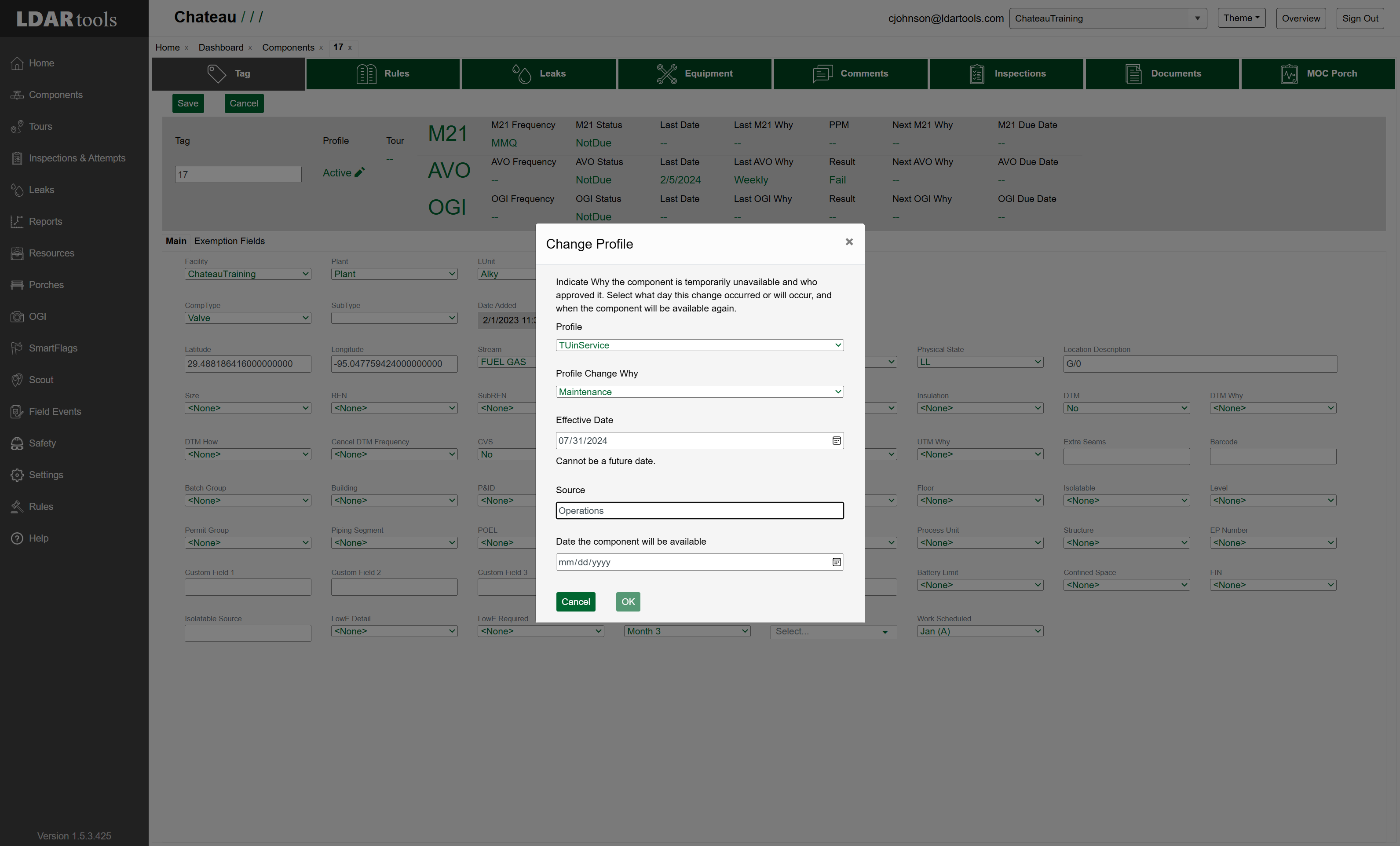Expand the CompType Valve dropdown

coord(248,318)
